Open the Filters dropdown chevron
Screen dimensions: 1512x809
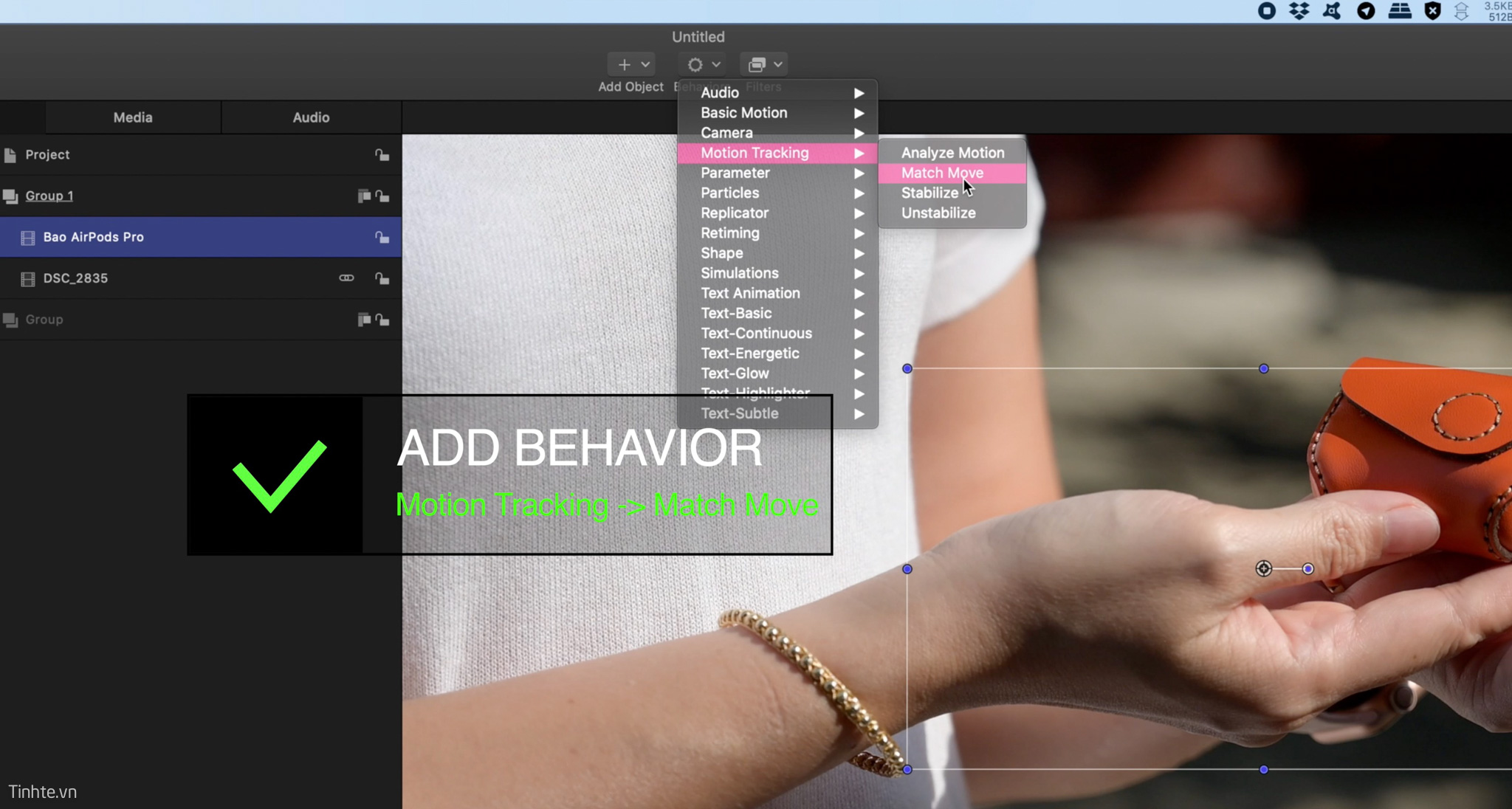point(778,64)
